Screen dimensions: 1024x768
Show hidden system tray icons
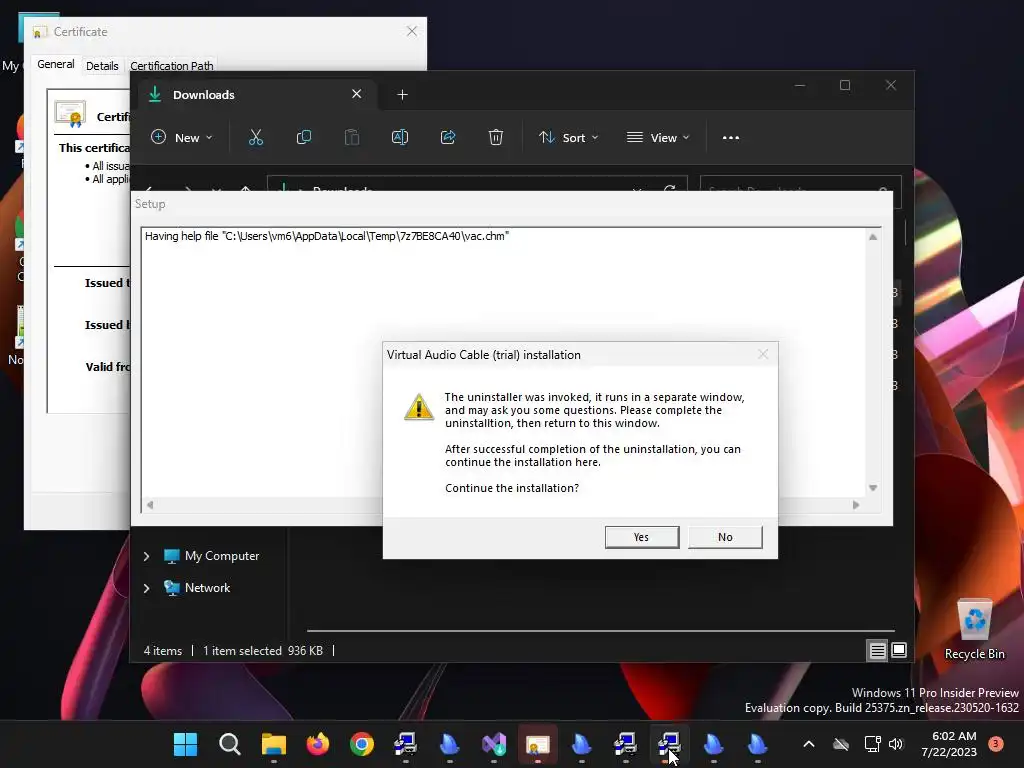pyautogui.click(x=808, y=744)
